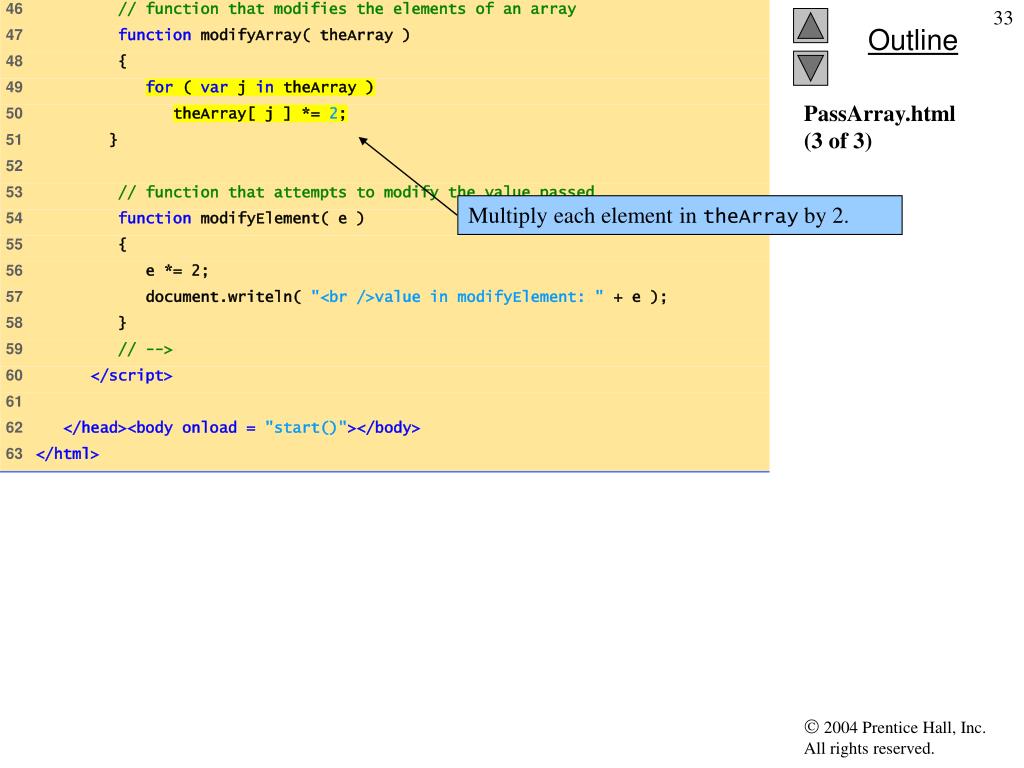
Task: Click line number 61
Action: pyautogui.click(x=14, y=402)
